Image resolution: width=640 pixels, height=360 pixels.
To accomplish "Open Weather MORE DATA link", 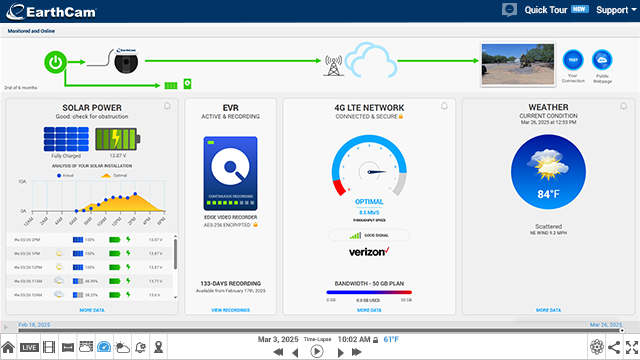I will (x=548, y=310).
